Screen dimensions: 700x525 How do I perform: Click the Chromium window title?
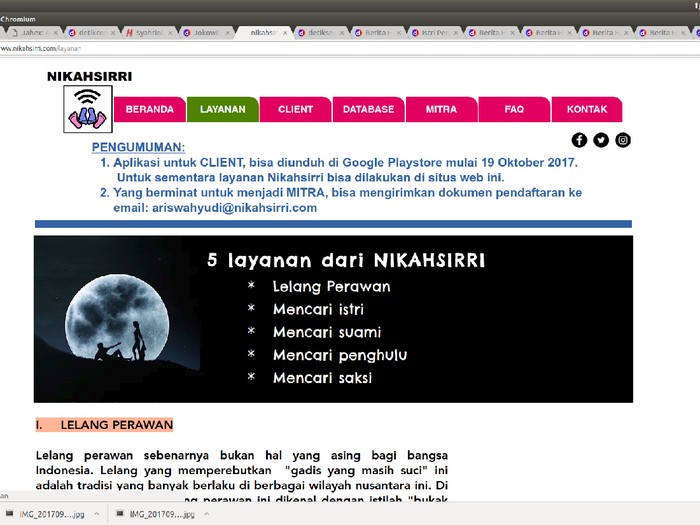tap(18, 19)
